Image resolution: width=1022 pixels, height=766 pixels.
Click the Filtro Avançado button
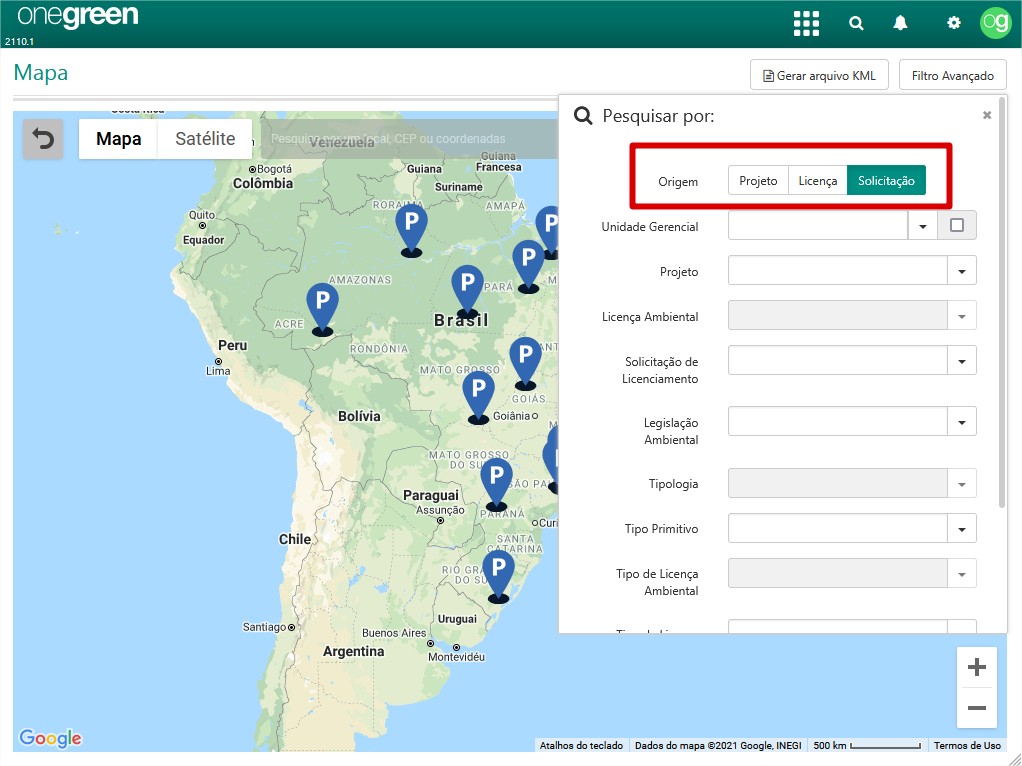pyautogui.click(x=952, y=76)
